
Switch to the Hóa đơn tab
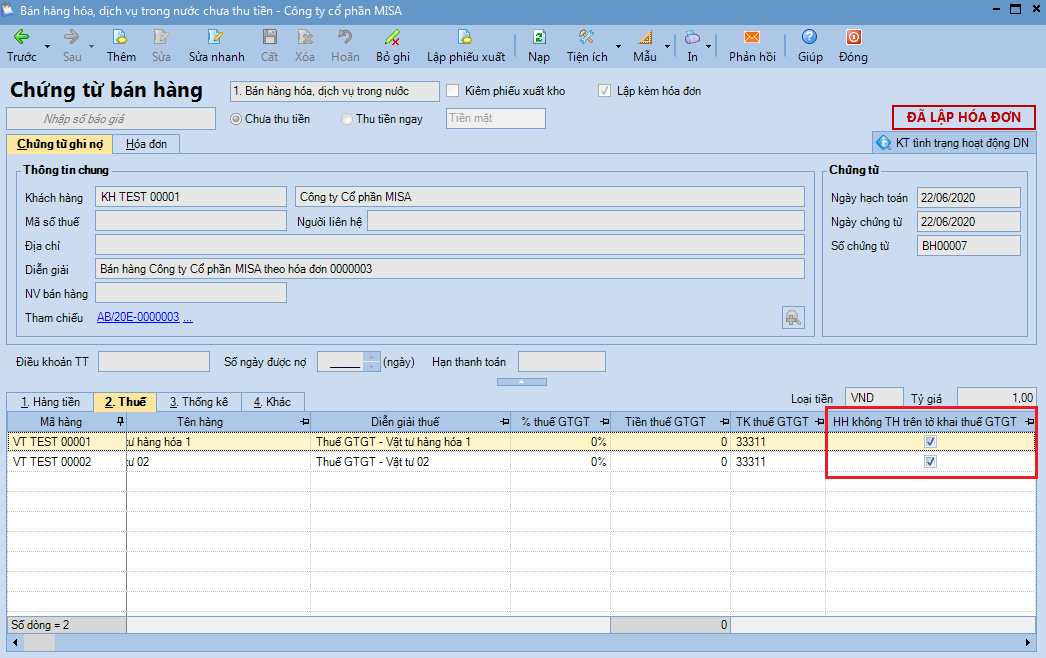[146, 144]
